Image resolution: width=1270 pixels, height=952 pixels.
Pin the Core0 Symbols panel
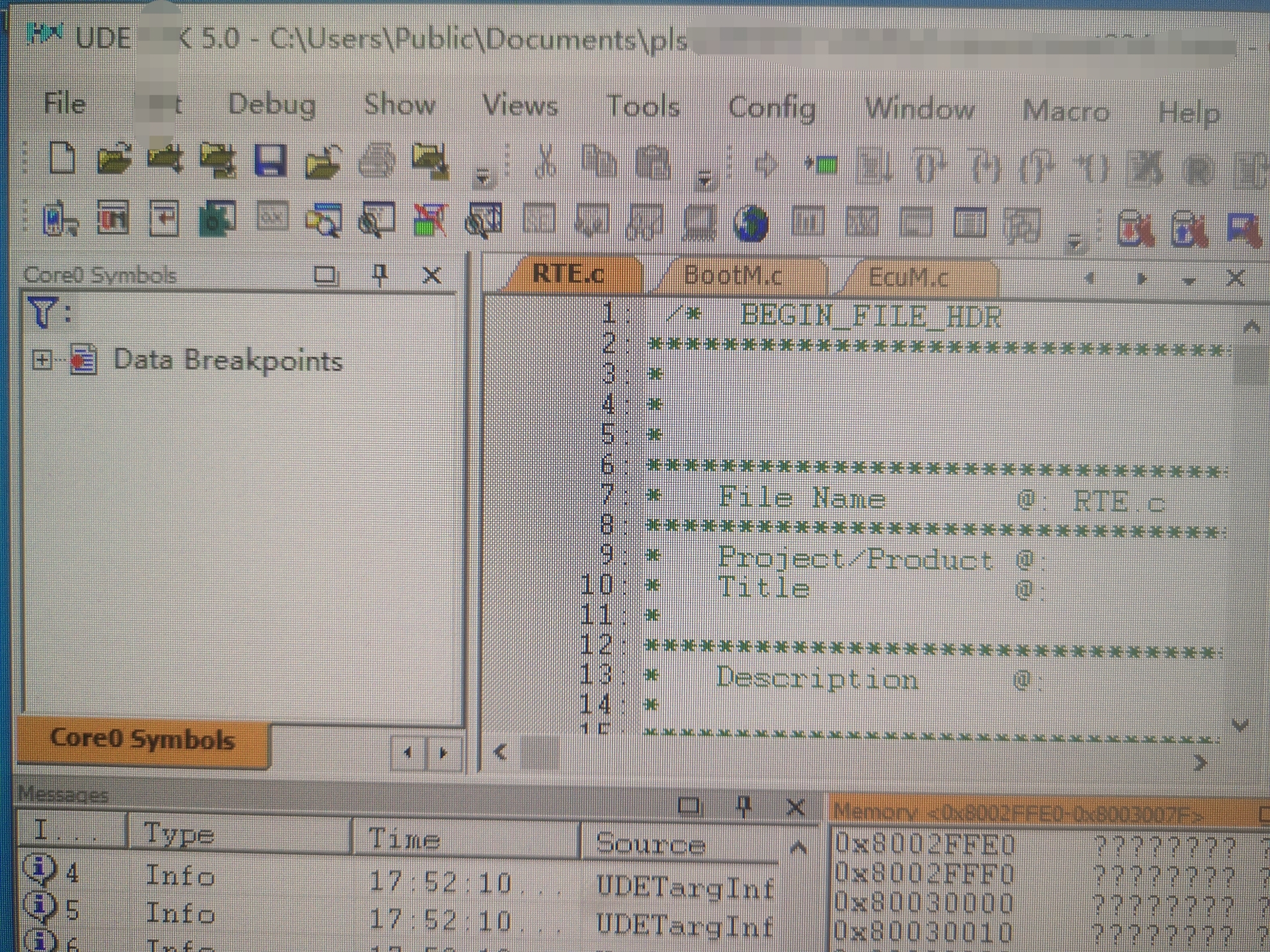click(380, 274)
